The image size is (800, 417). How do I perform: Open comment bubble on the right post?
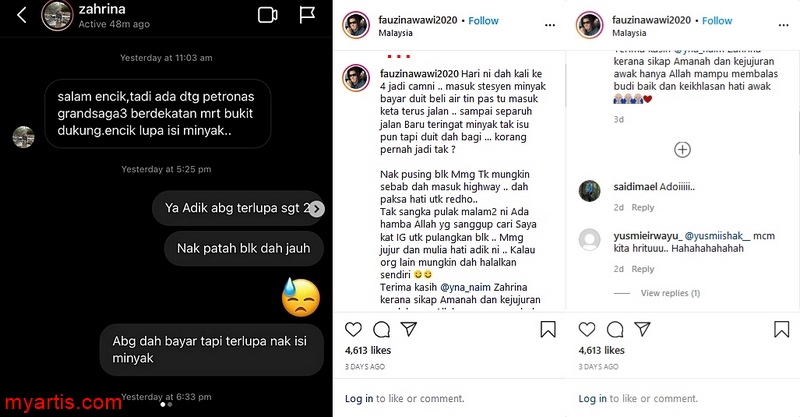click(615, 329)
